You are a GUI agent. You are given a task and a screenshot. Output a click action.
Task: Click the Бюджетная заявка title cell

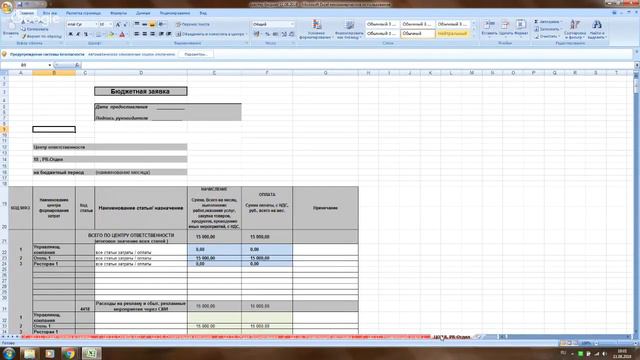tap(141, 91)
